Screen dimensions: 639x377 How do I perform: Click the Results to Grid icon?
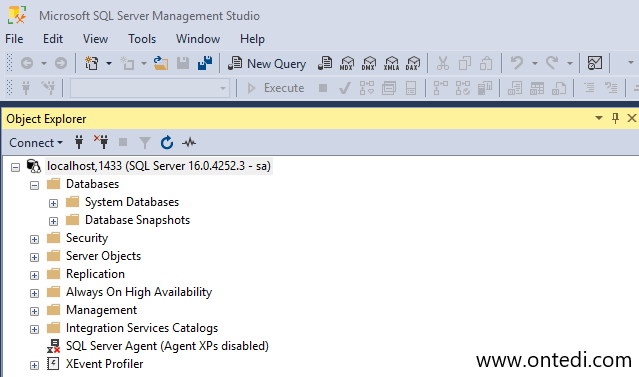coord(536,88)
